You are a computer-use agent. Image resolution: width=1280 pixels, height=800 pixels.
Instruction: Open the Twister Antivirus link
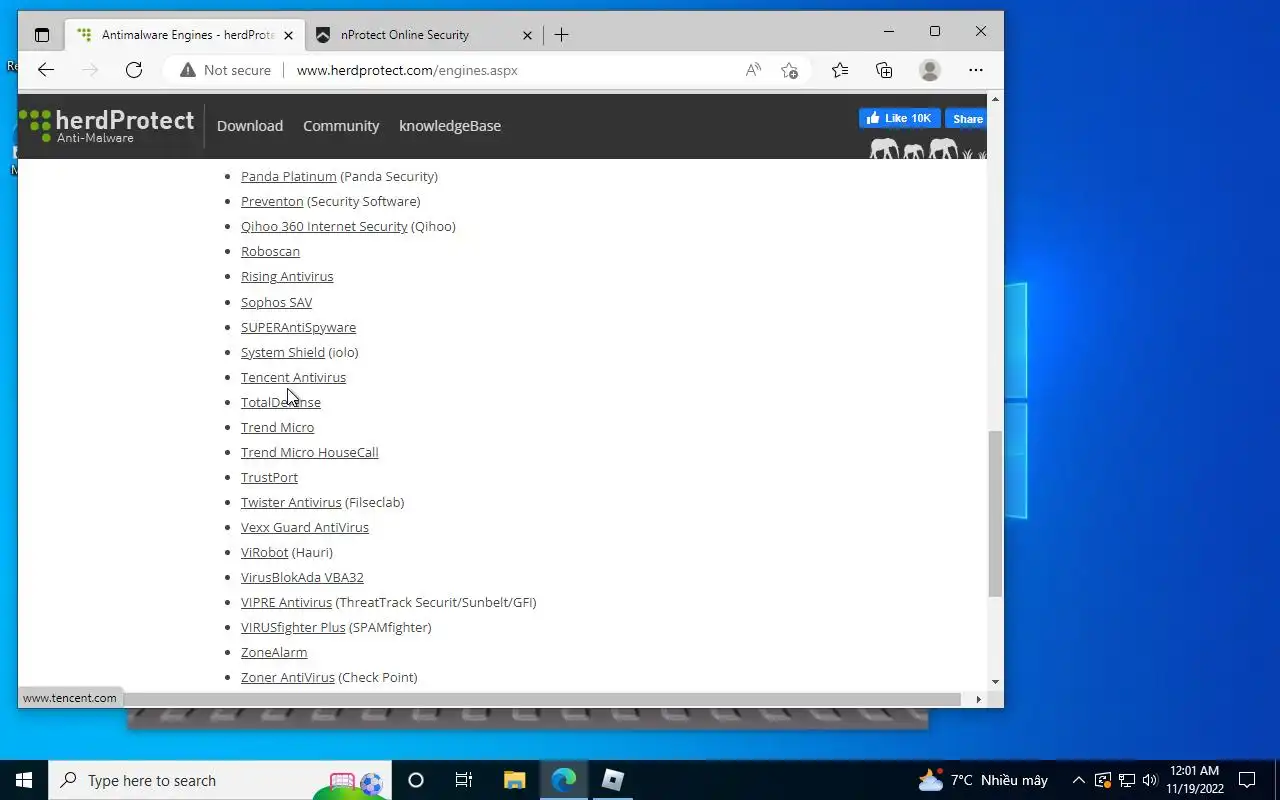point(291,502)
